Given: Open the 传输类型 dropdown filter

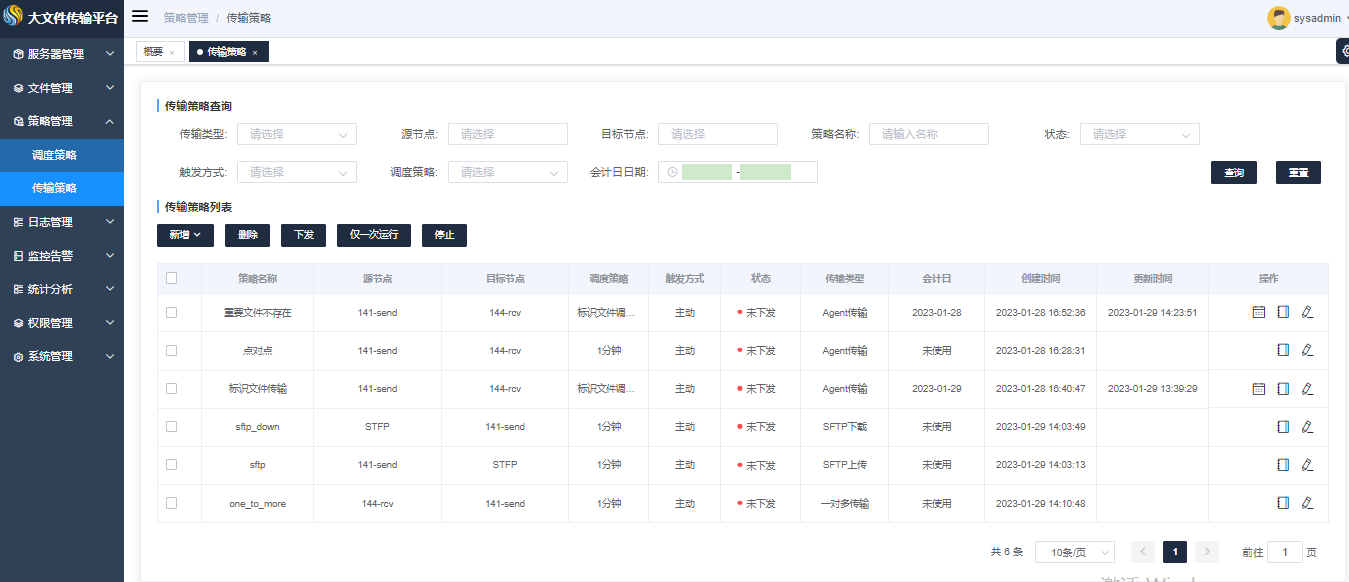Looking at the screenshot, I should (297, 134).
